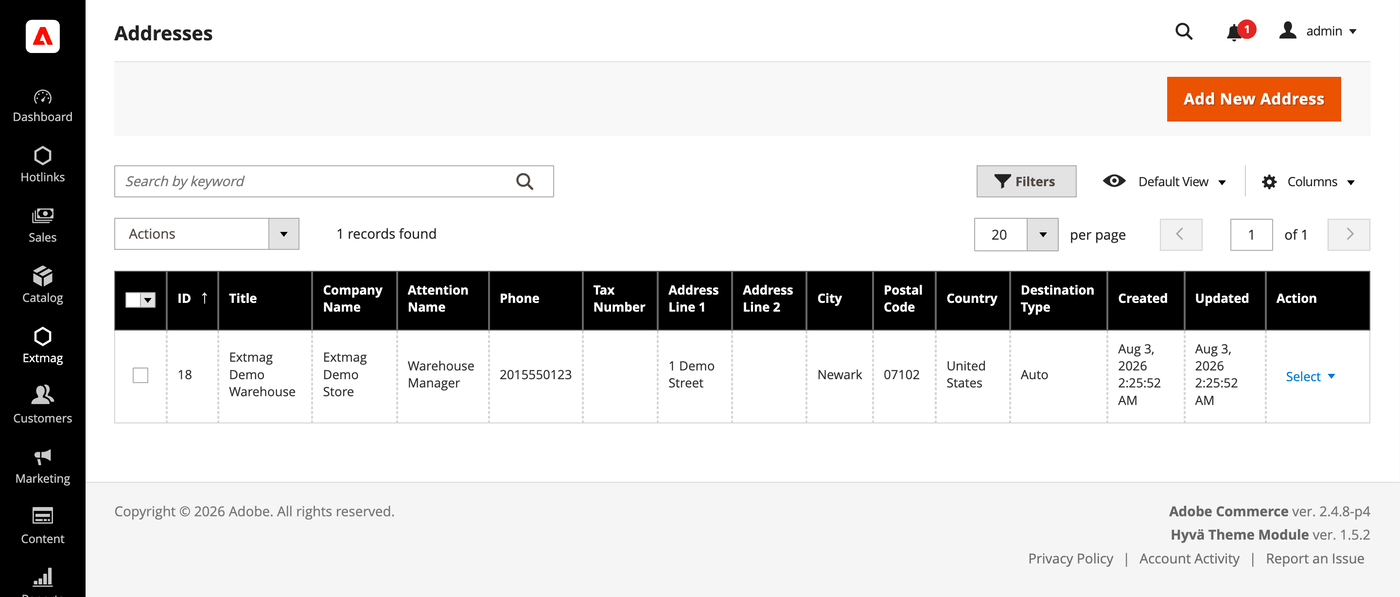Open the Privacy Policy link
1400x597 pixels.
[x=1071, y=559]
